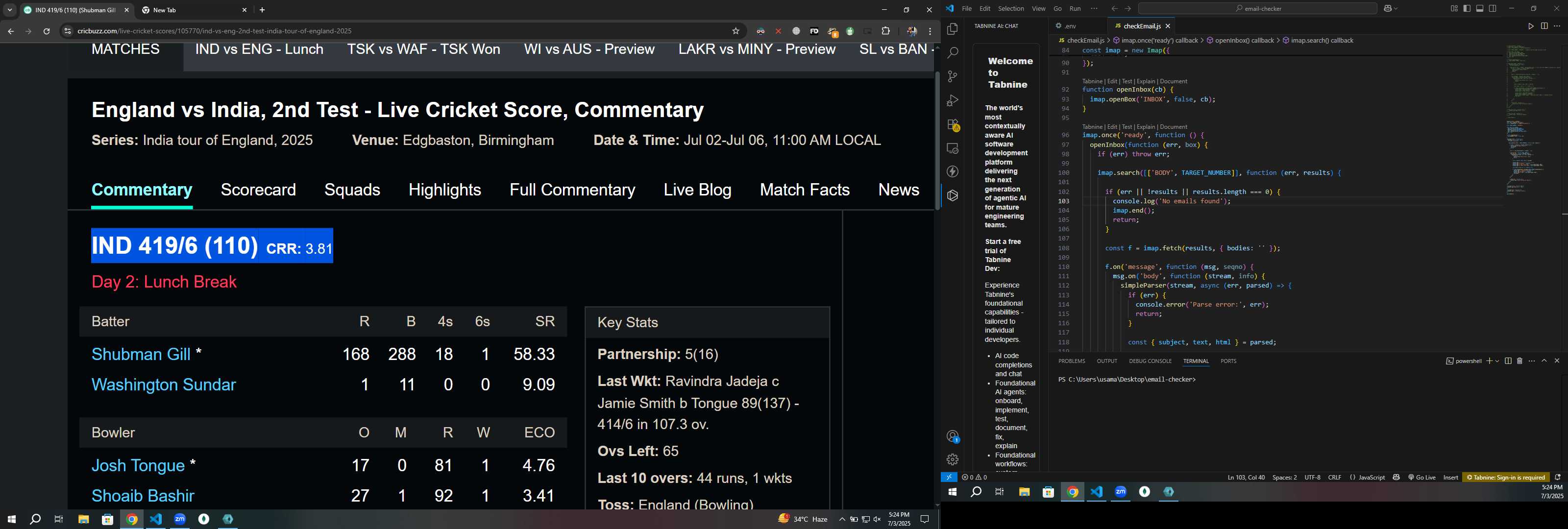Open the Remote Explorer icon in VS Code
This screenshot has width=1568, height=529.
(x=953, y=148)
